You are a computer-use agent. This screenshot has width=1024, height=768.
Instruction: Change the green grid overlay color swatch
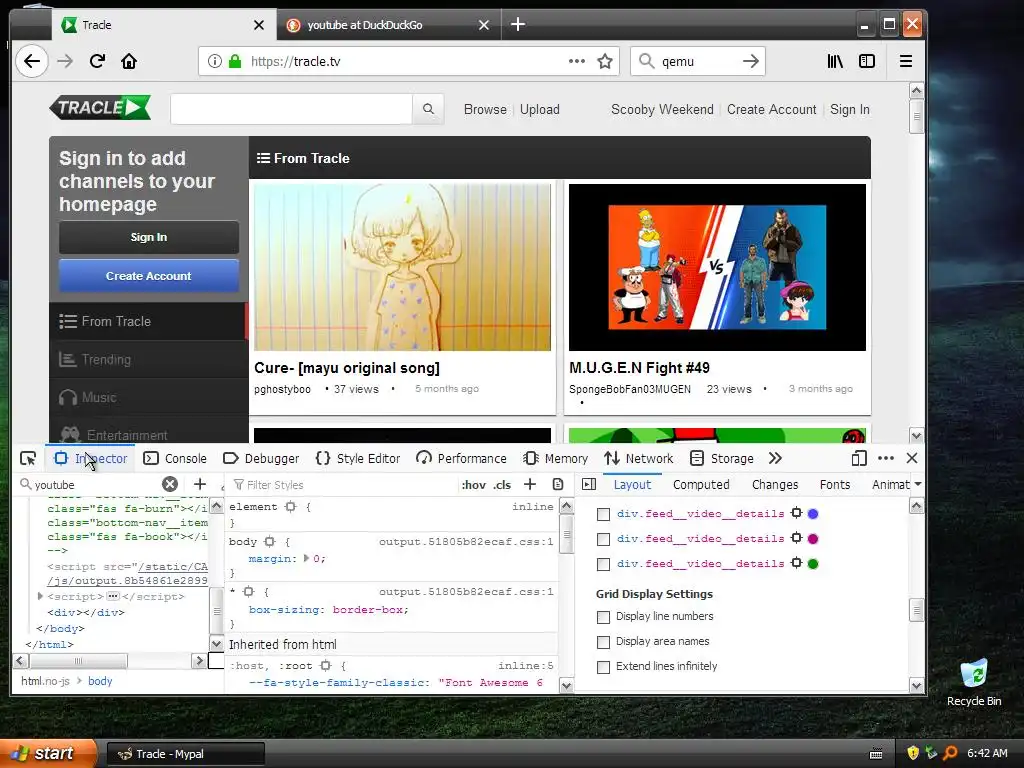click(813, 564)
